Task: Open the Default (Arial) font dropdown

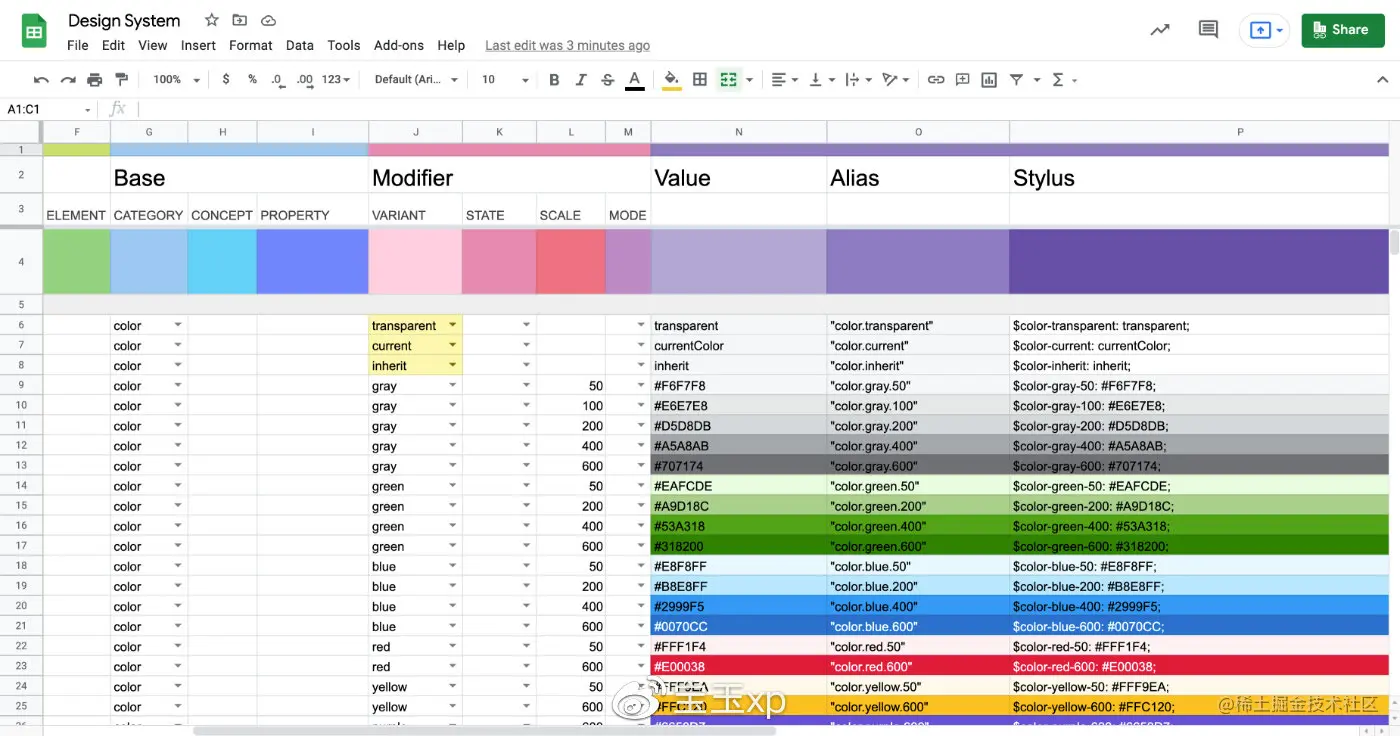Action: click(416, 80)
